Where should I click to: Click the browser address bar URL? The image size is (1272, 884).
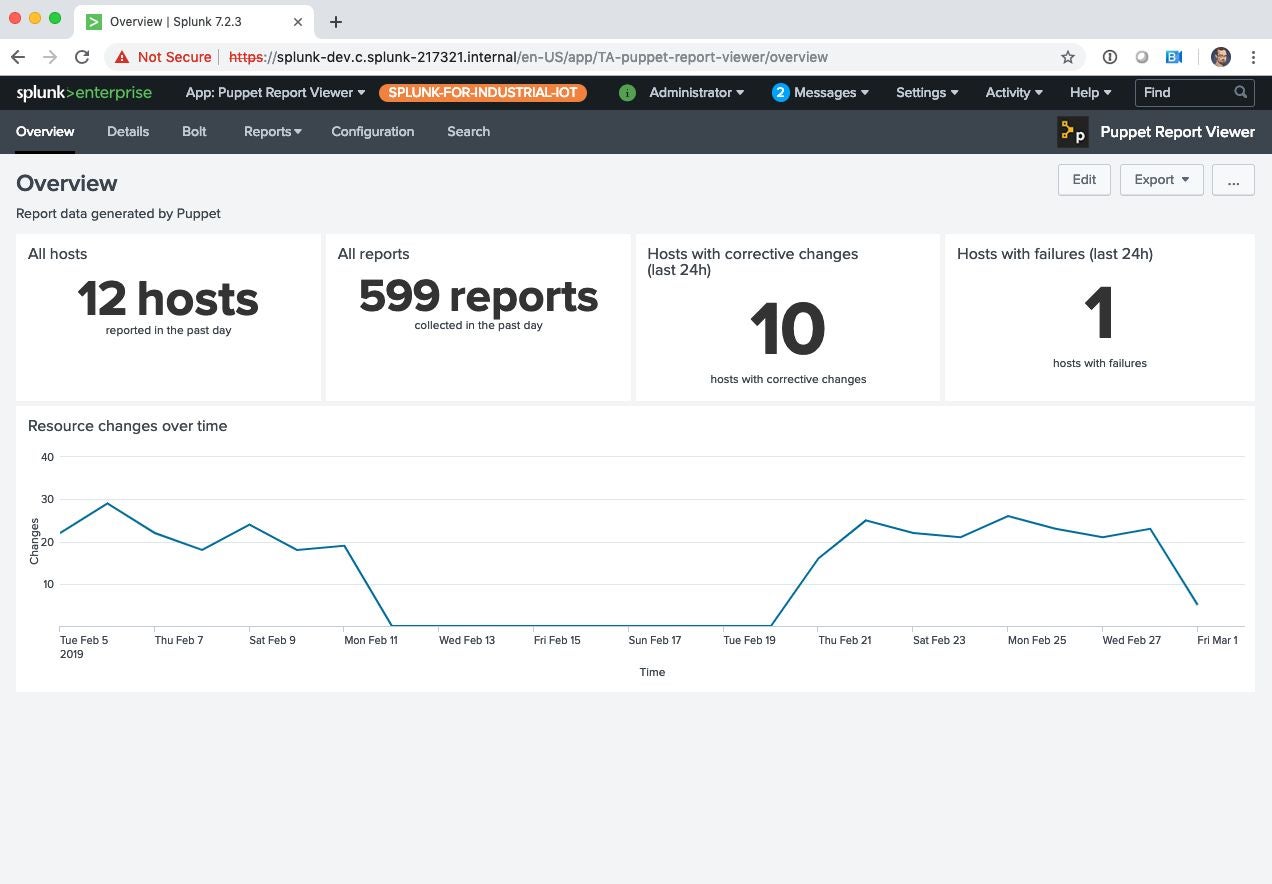528,57
